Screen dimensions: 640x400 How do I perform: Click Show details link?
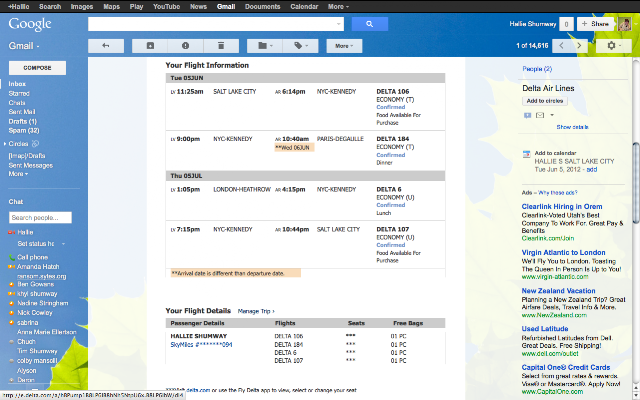tap(572, 127)
